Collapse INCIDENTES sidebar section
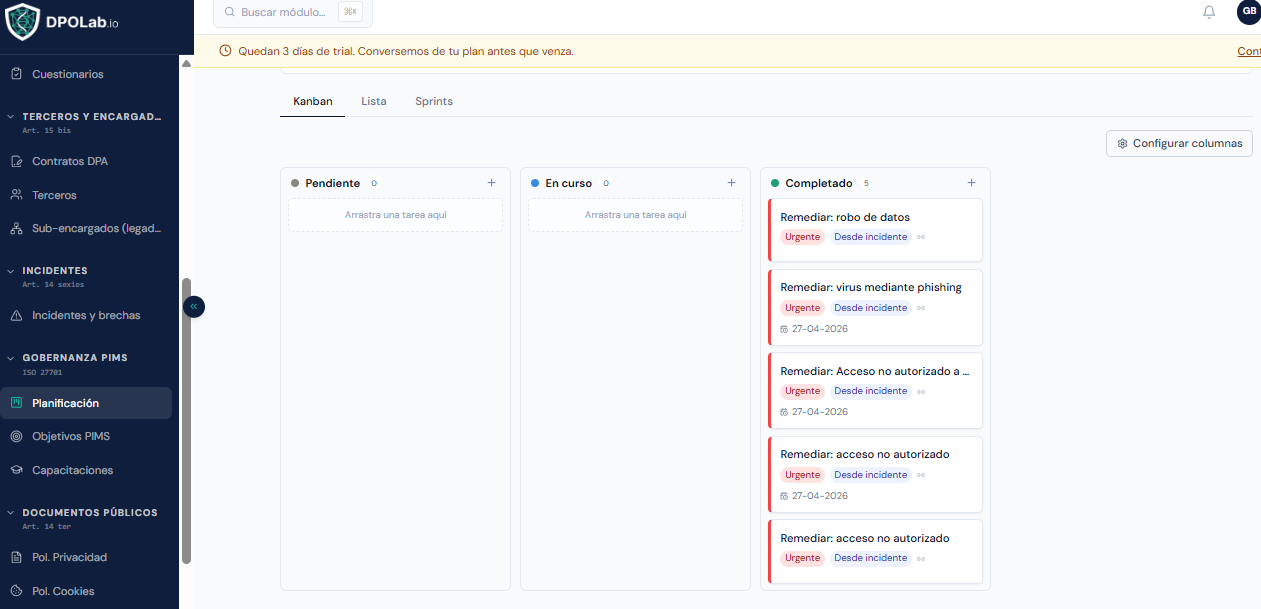The width and height of the screenshot is (1261, 609). pos(11,271)
